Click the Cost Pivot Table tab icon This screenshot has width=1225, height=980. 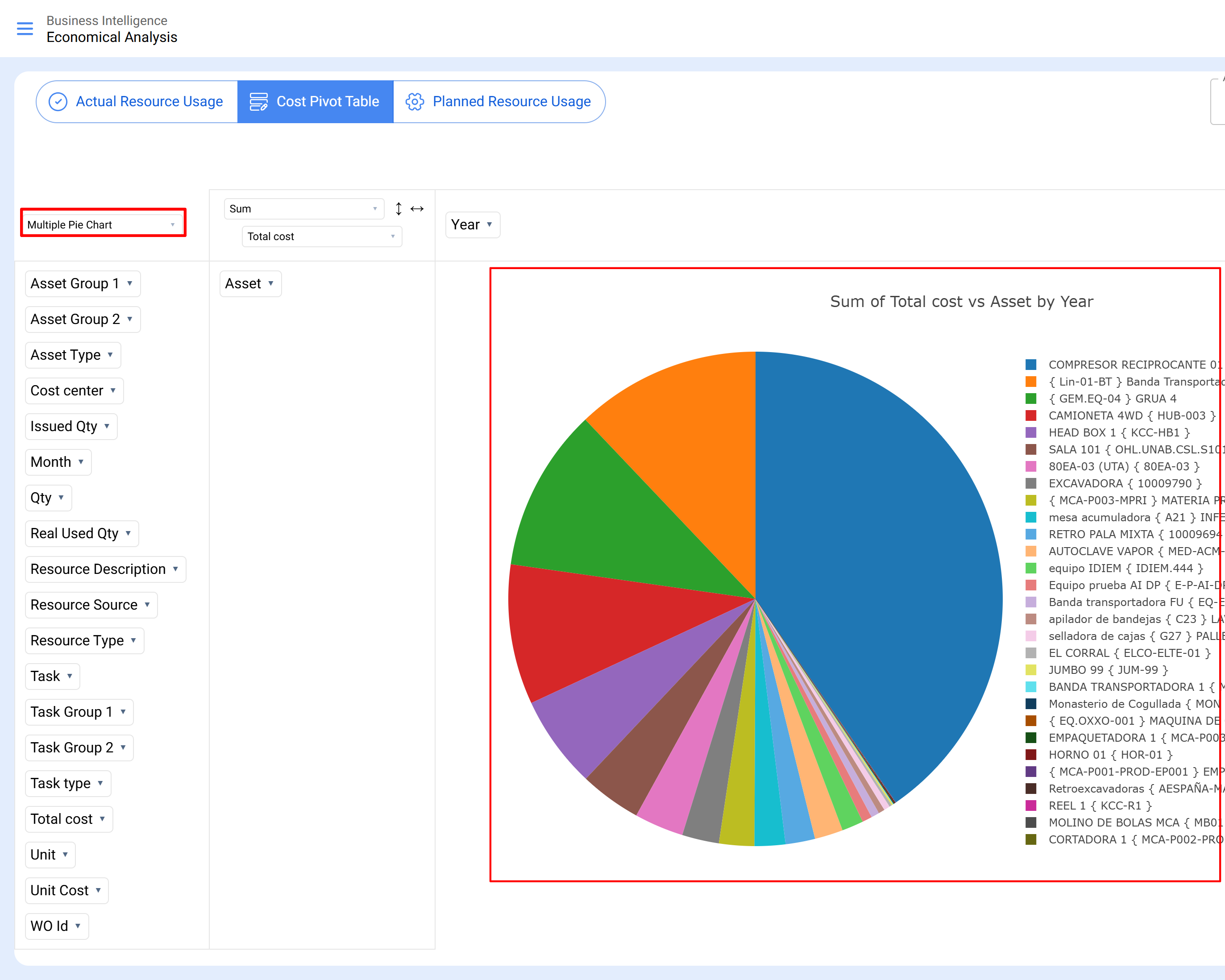258,102
